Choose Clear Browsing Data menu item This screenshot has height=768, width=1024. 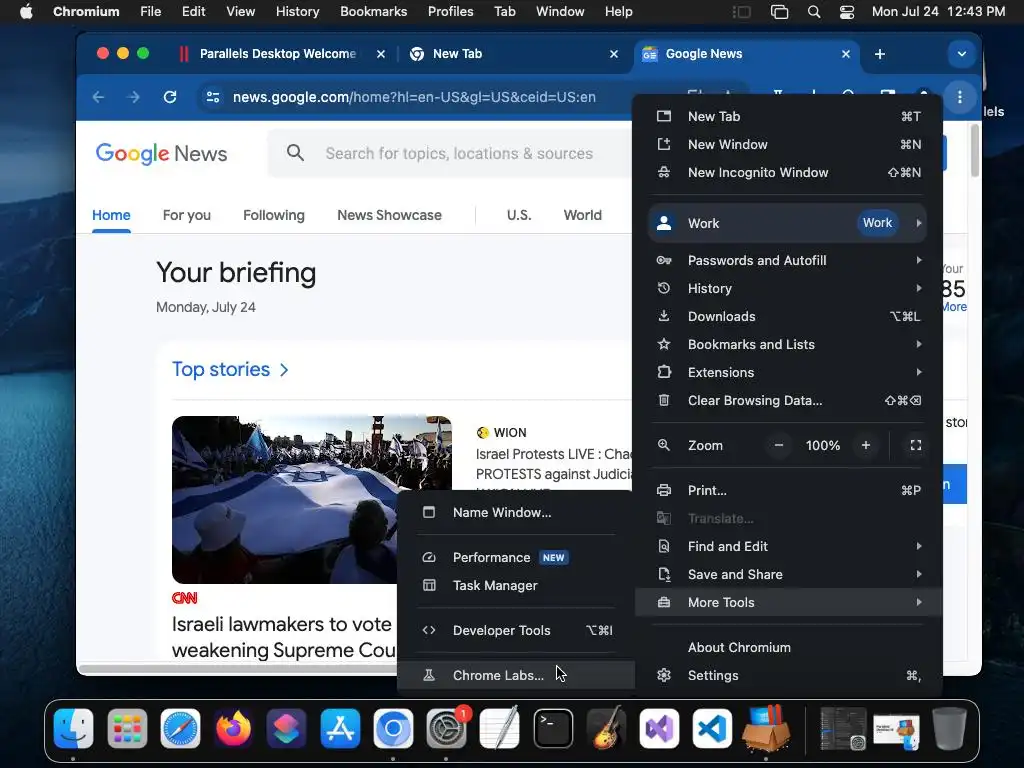(x=790, y=401)
